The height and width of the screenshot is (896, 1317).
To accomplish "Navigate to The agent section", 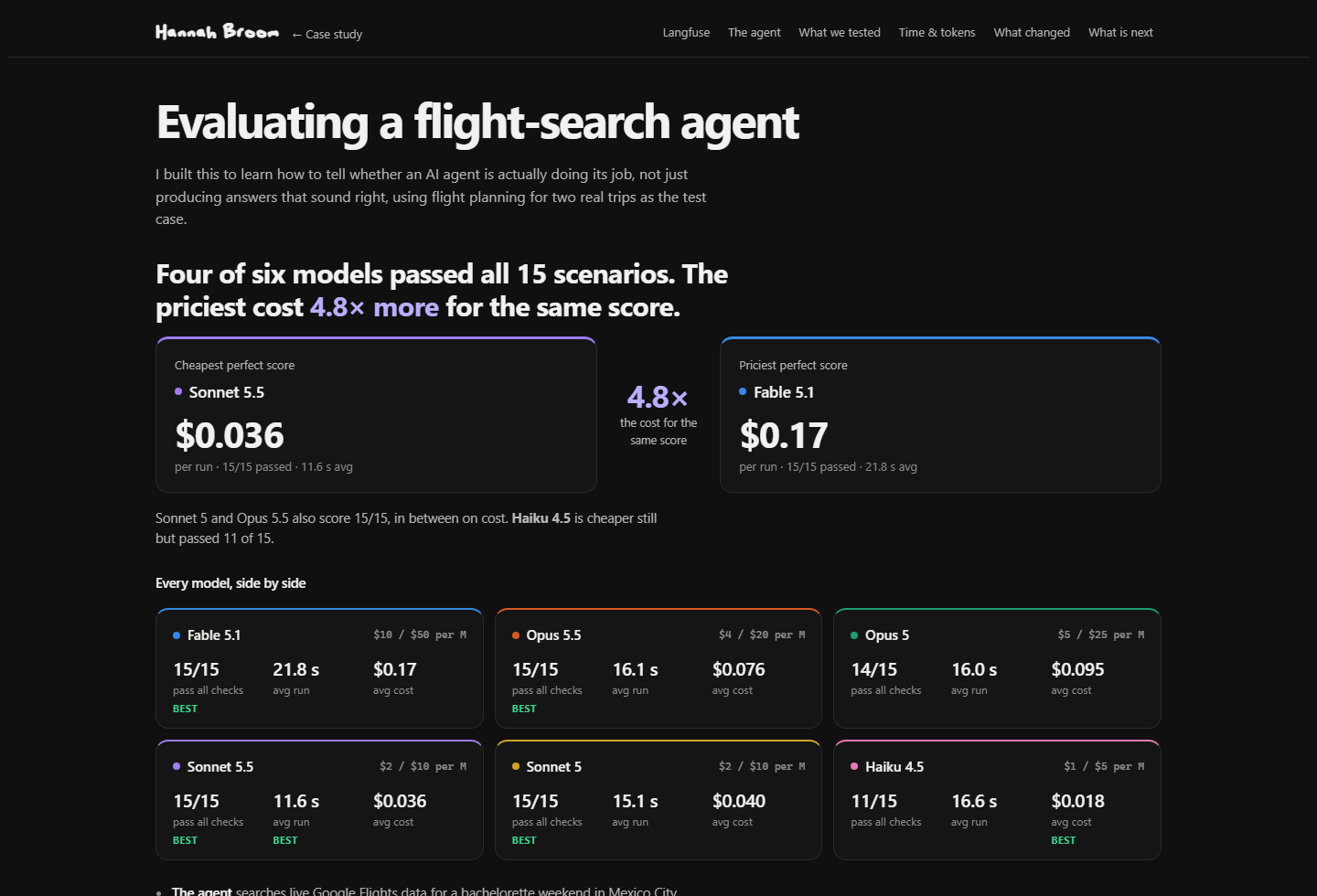I will (755, 33).
